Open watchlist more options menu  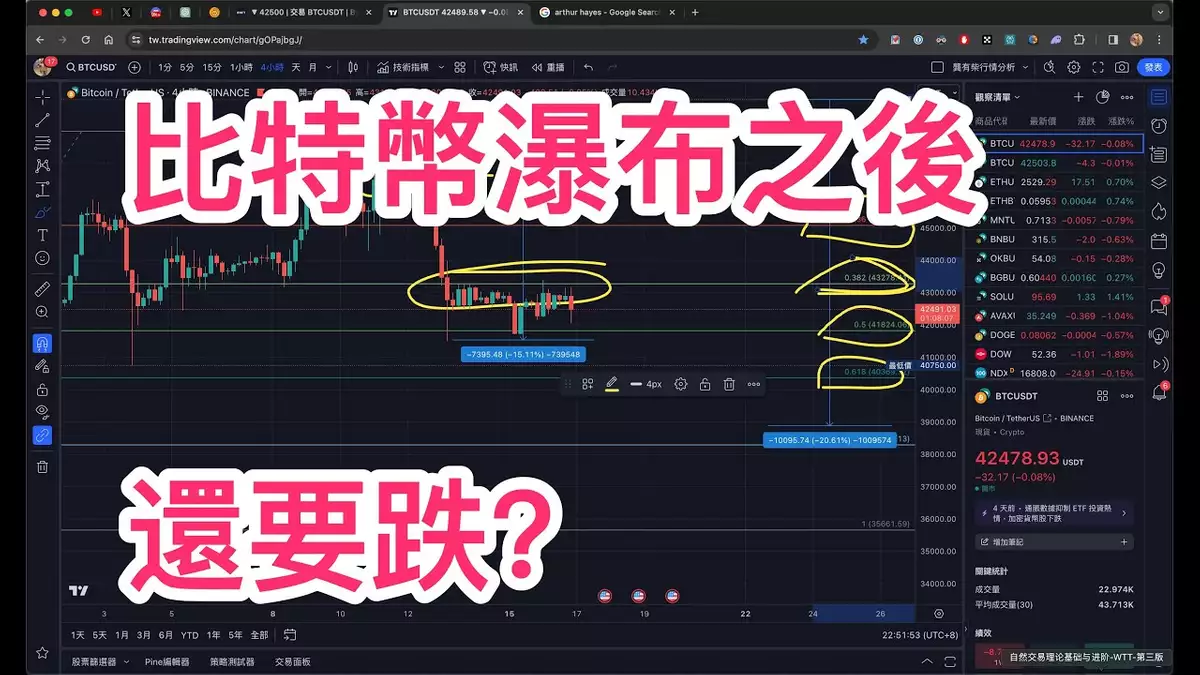[x=1127, y=97]
